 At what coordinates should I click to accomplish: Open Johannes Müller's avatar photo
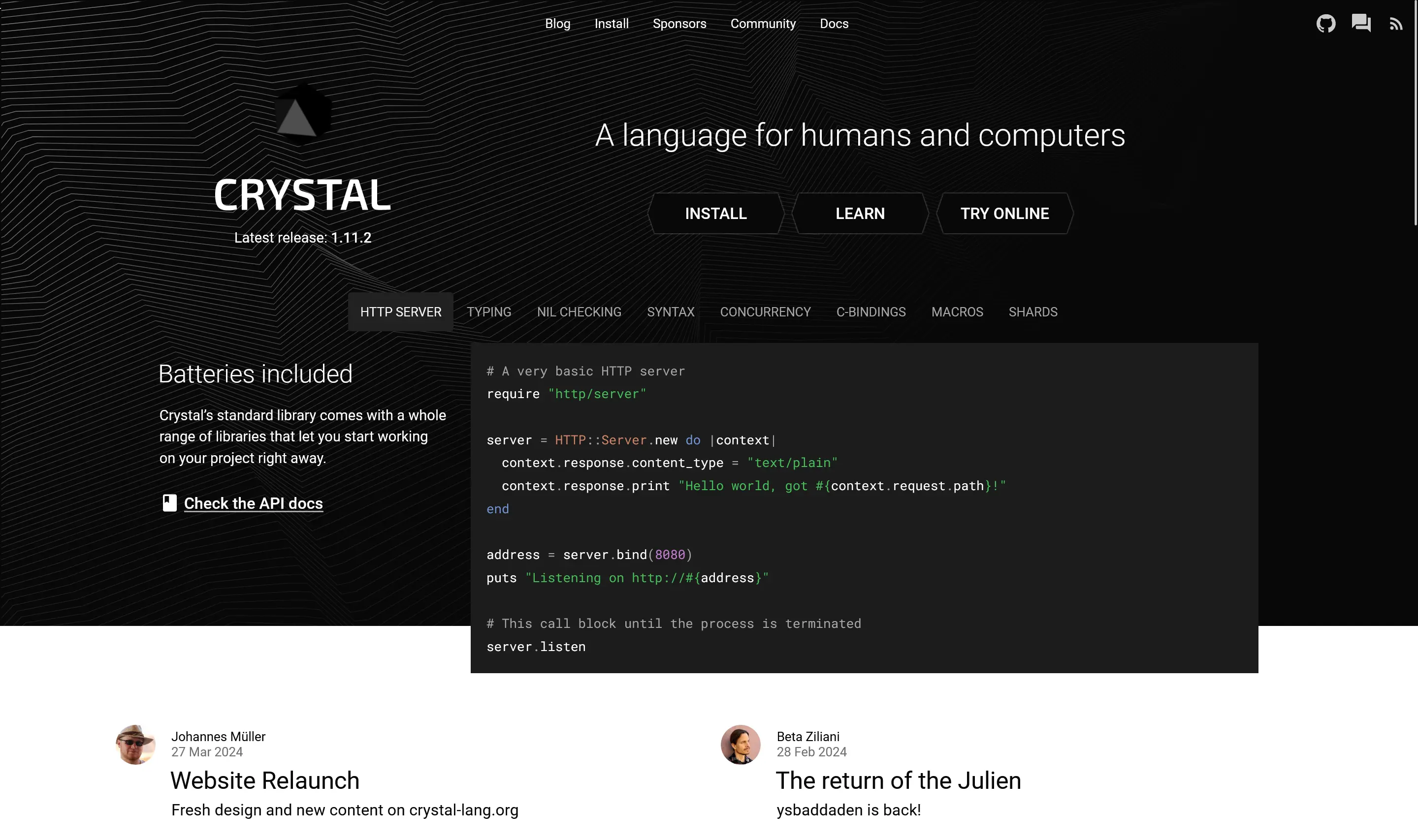pyautogui.click(x=135, y=745)
